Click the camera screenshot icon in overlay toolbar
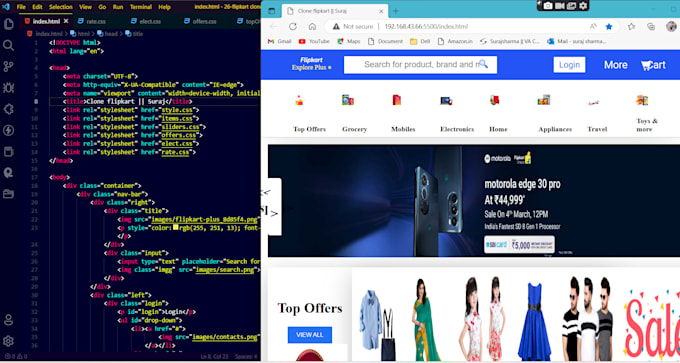 tap(548, 6)
